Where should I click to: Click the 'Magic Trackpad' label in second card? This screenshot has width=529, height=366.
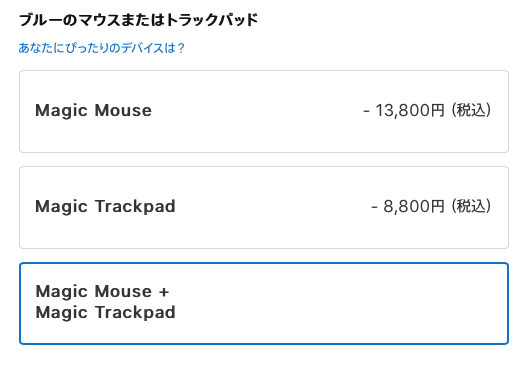pos(105,206)
